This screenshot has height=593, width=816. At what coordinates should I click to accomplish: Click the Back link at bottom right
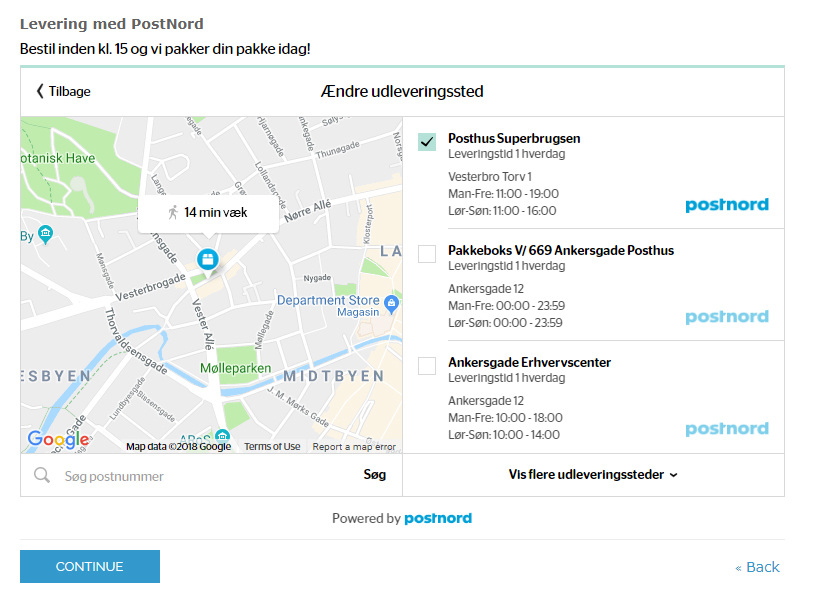[757, 567]
